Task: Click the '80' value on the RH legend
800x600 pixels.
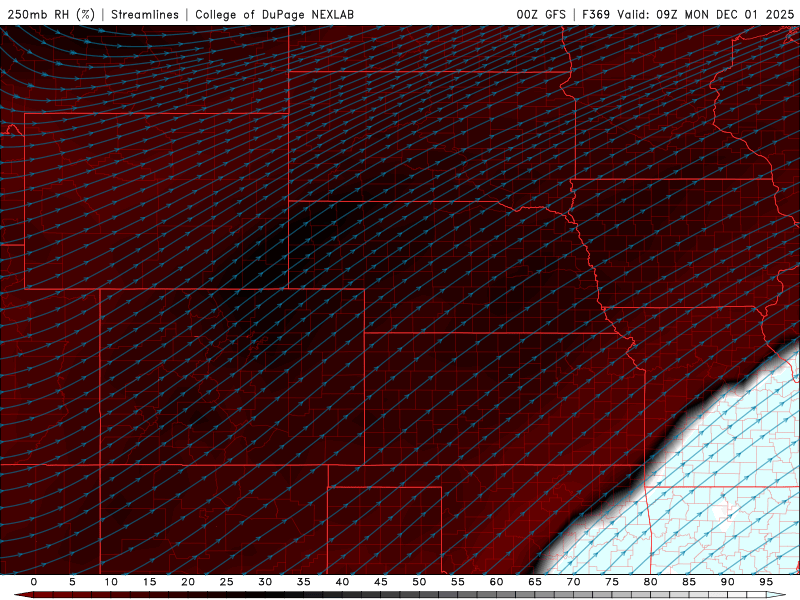Action: pos(651,582)
